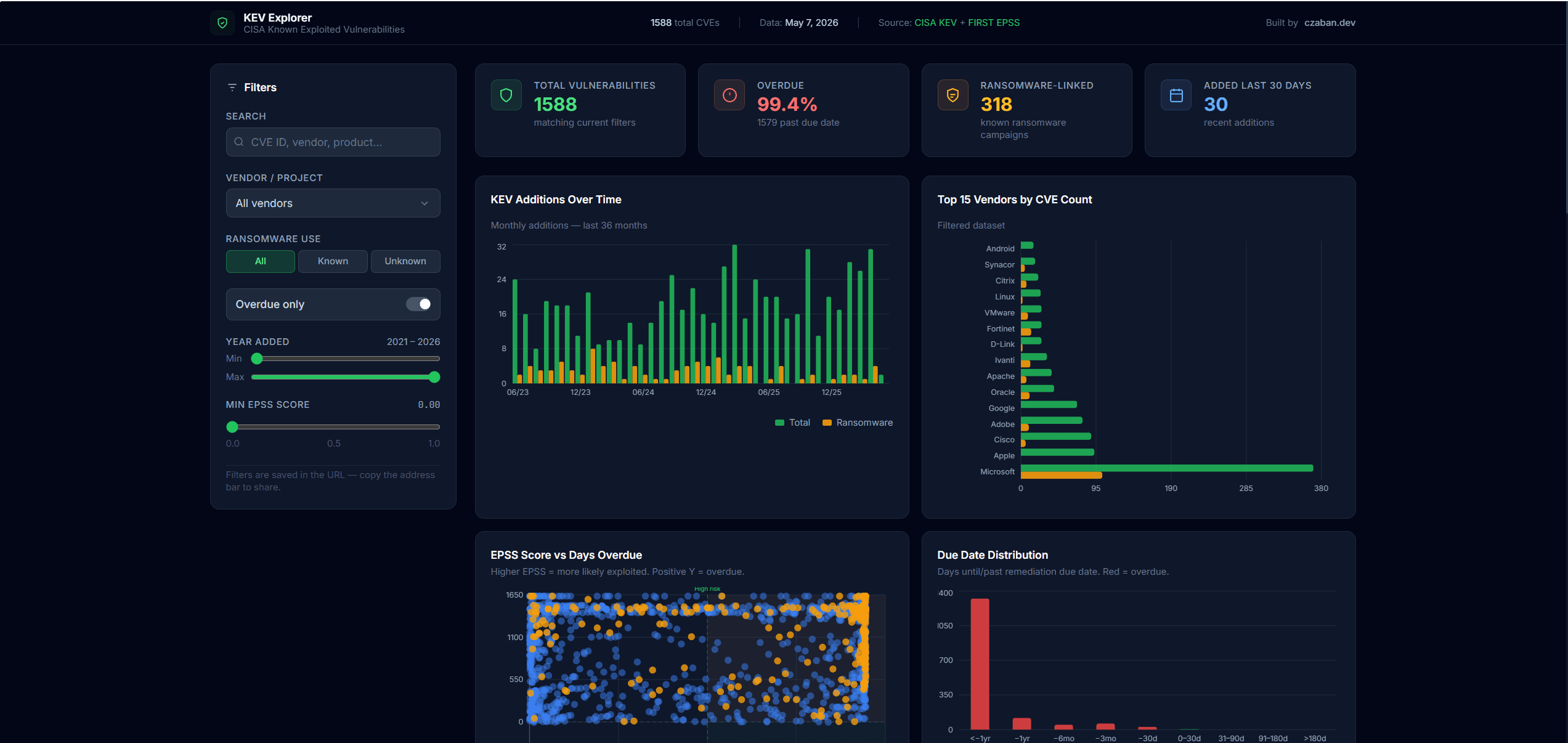Click the Monthly additions subtitle text
Viewport: 1568px width, 743px height.
(x=569, y=225)
